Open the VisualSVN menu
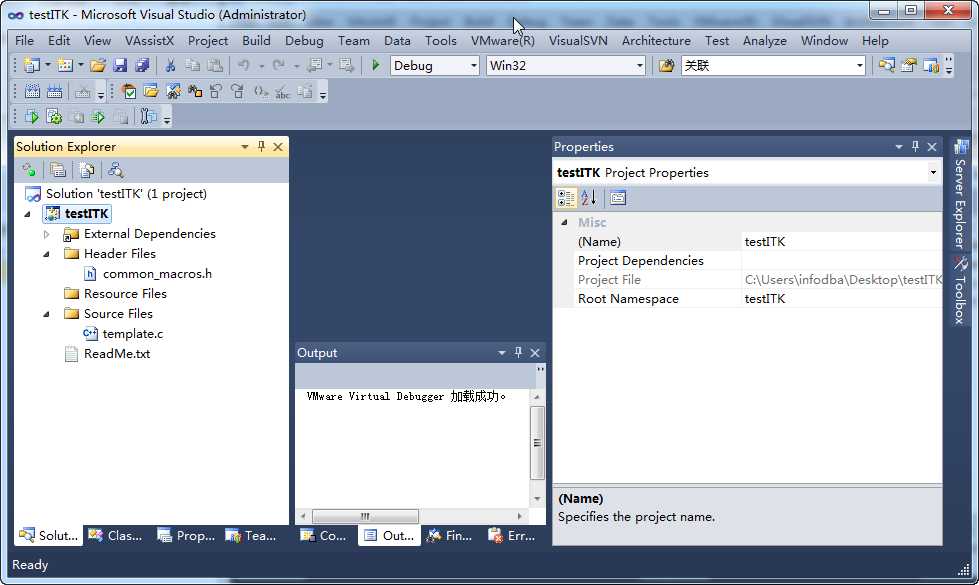 click(x=578, y=41)
